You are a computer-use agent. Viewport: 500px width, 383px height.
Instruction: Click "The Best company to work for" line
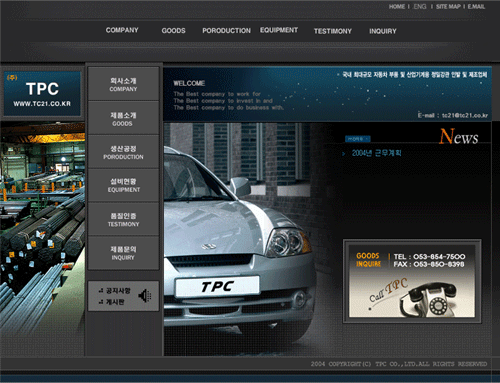click(217, 94)
